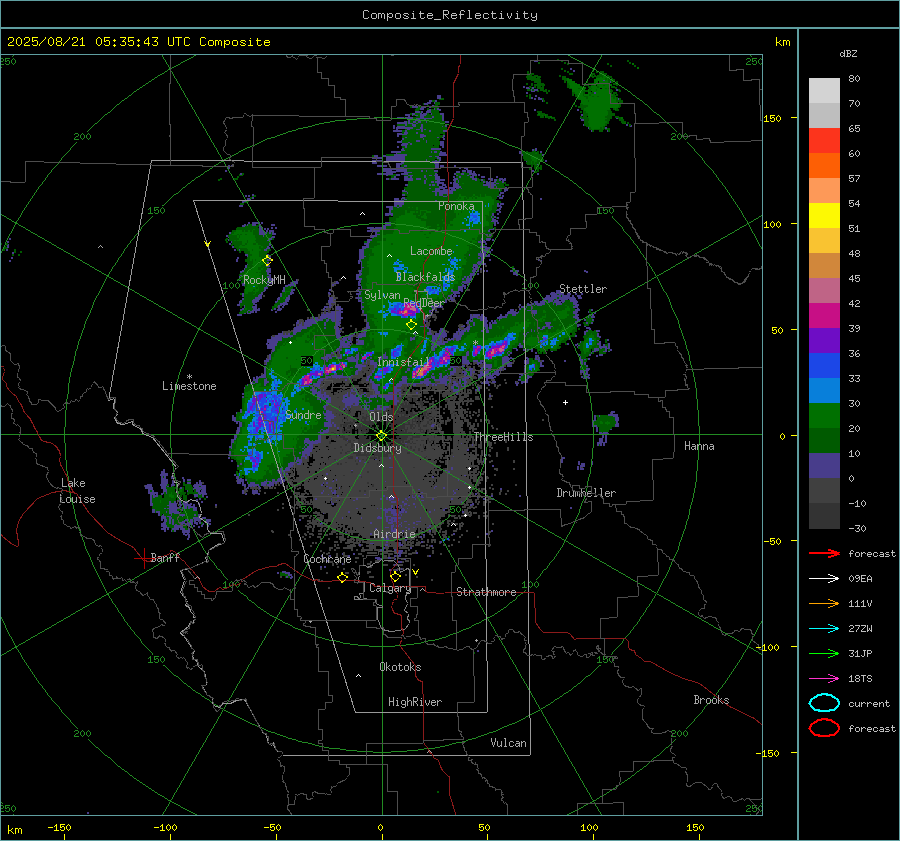Screen dimensions: 900x841
Task: Click the yellow diamond marker above Calgary
Action: [395, 576]
